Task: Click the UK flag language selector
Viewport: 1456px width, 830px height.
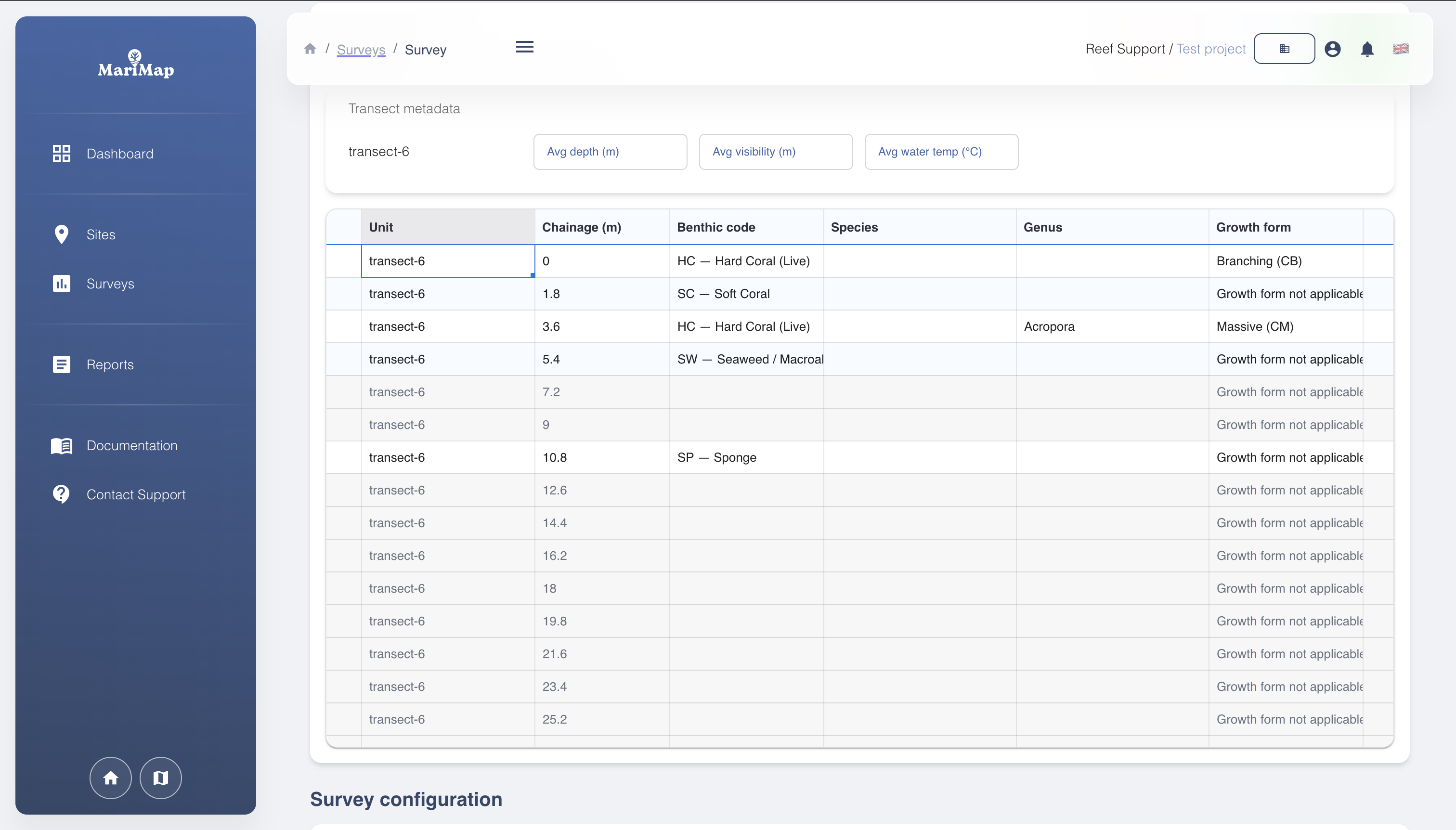Action: [1401, 49]
